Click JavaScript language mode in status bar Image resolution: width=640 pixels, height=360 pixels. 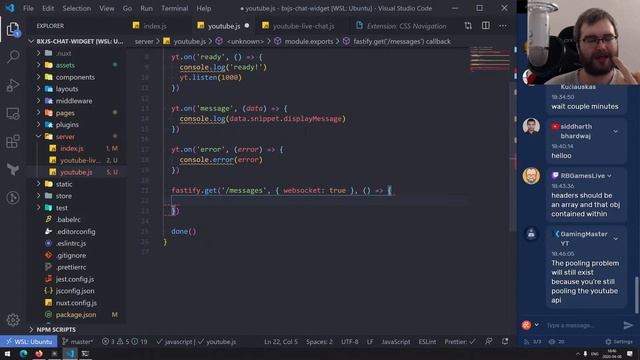(x=396, y=342)
